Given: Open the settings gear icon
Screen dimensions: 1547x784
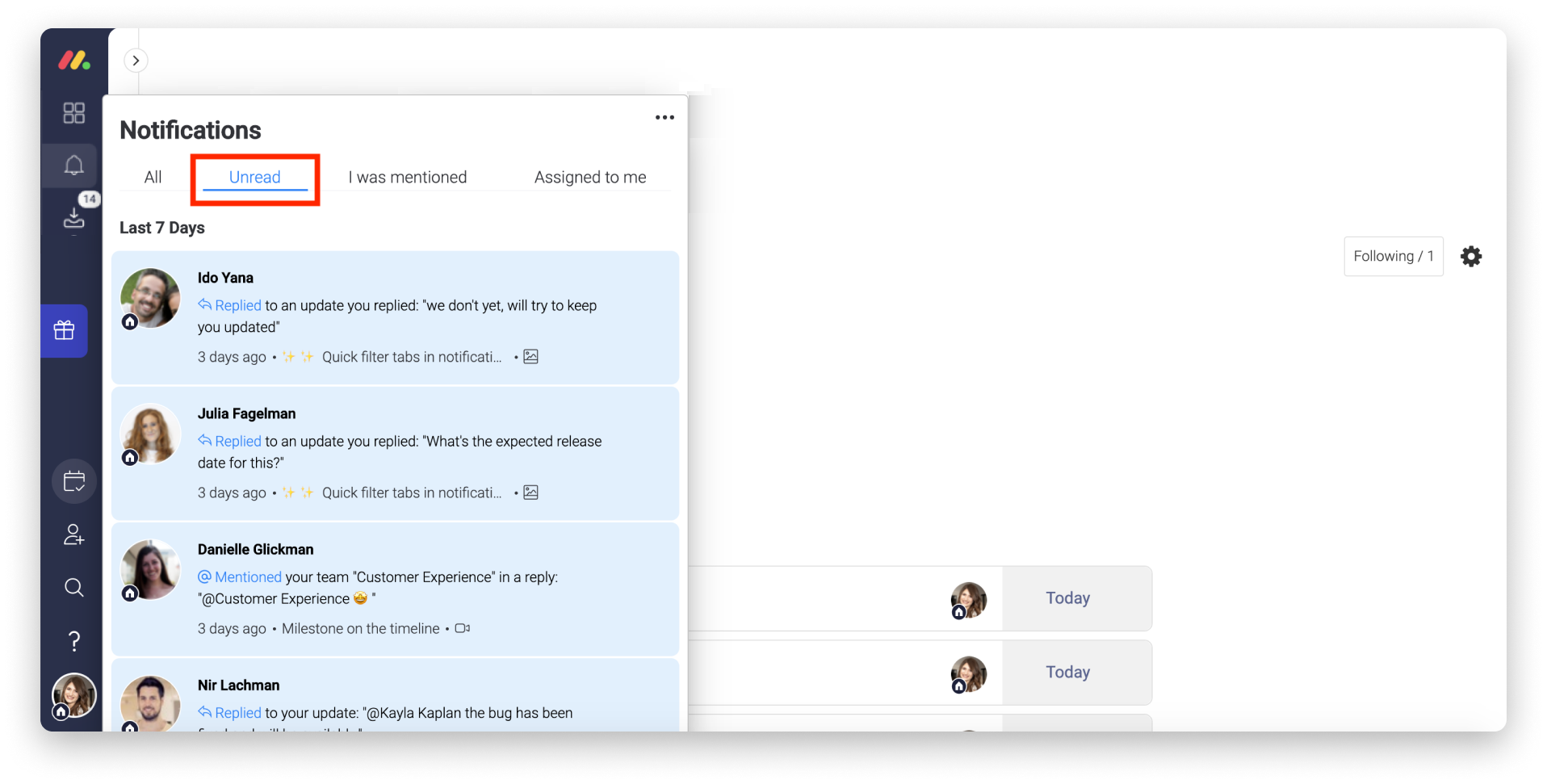Looking at the screenshot, I should [x=1471, y=256].
